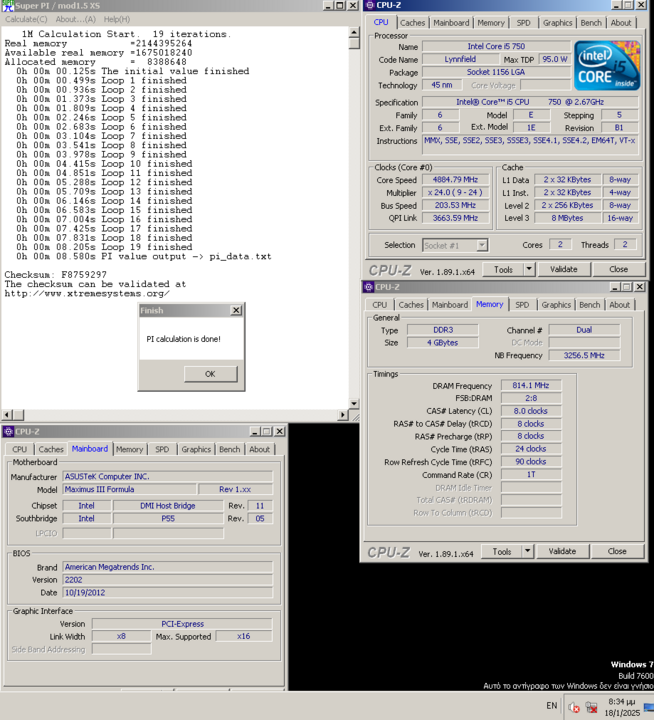Switch to Graphics tab in Mainboard window
The image size is (654, 720).
196,449
